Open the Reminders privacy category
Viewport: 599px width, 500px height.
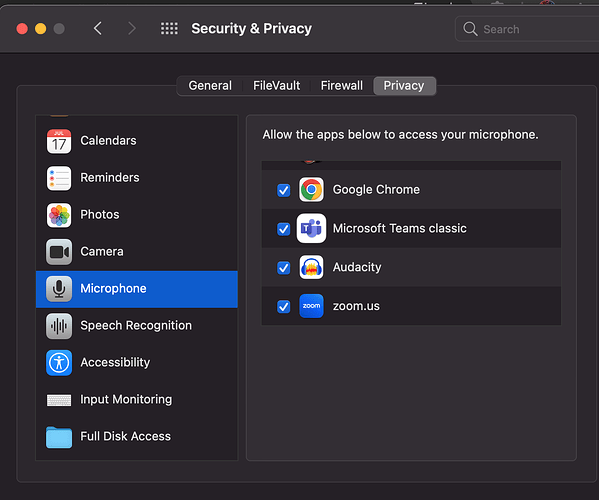pos(137,178)
